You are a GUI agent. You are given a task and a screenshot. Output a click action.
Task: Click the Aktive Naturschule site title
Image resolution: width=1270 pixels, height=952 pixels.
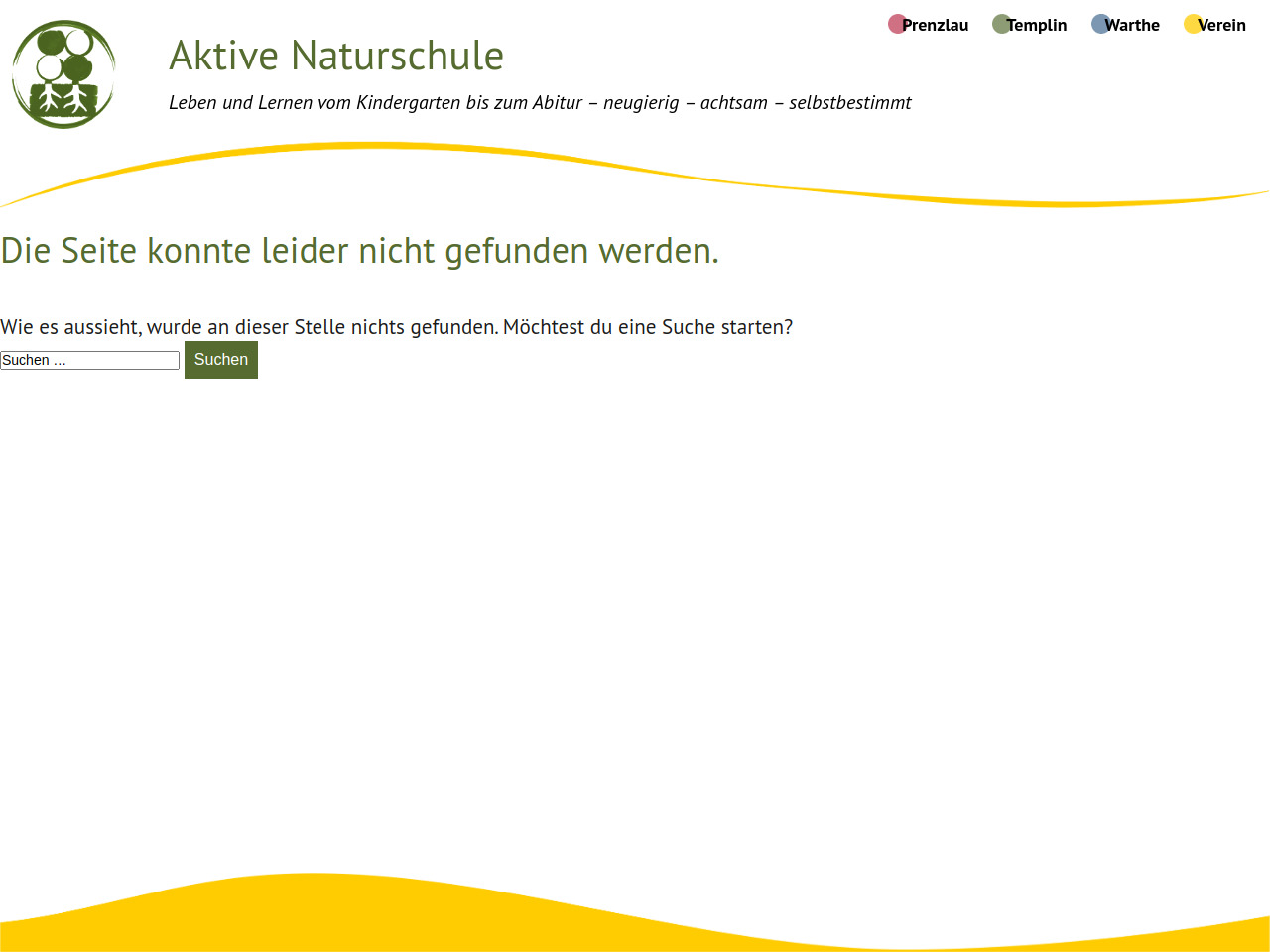click(336, 56)
